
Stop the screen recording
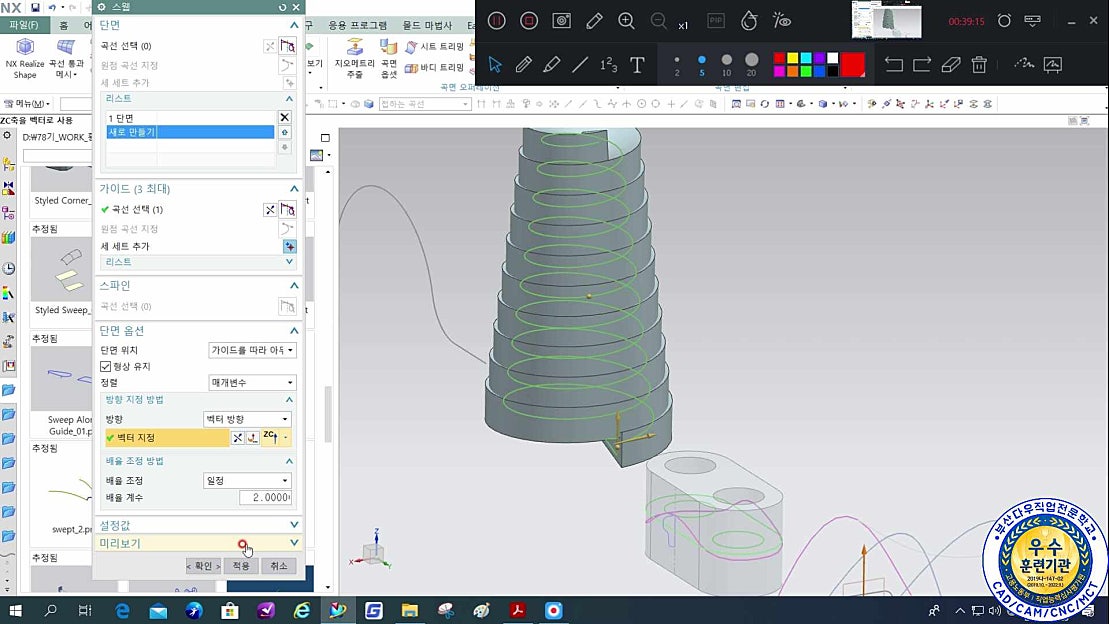click(529, 20)
